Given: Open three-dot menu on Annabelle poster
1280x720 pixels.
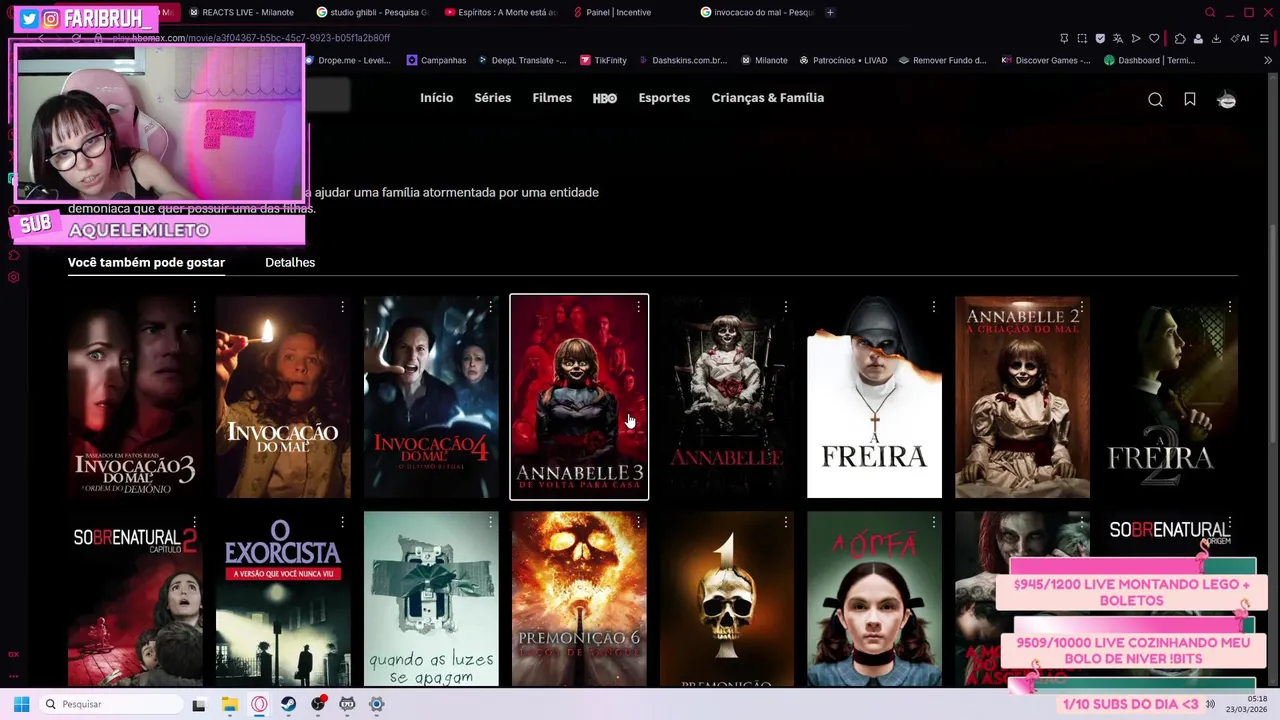Looking at the screenshot, I should pyautogui.click(x=786, y=306).
